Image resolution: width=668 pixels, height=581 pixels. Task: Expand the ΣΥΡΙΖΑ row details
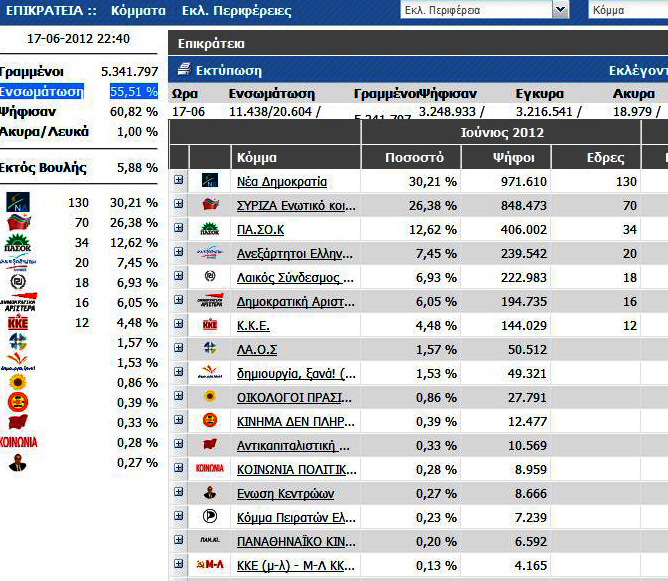coord(179,205)
